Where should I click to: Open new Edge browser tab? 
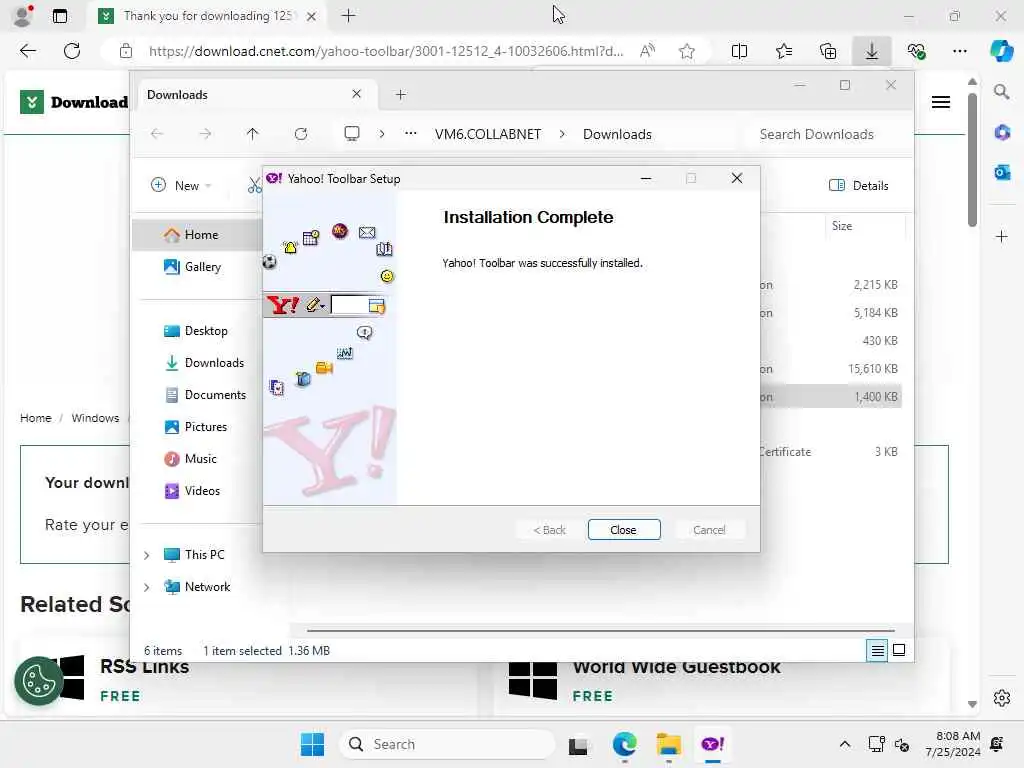pos(349,16)
